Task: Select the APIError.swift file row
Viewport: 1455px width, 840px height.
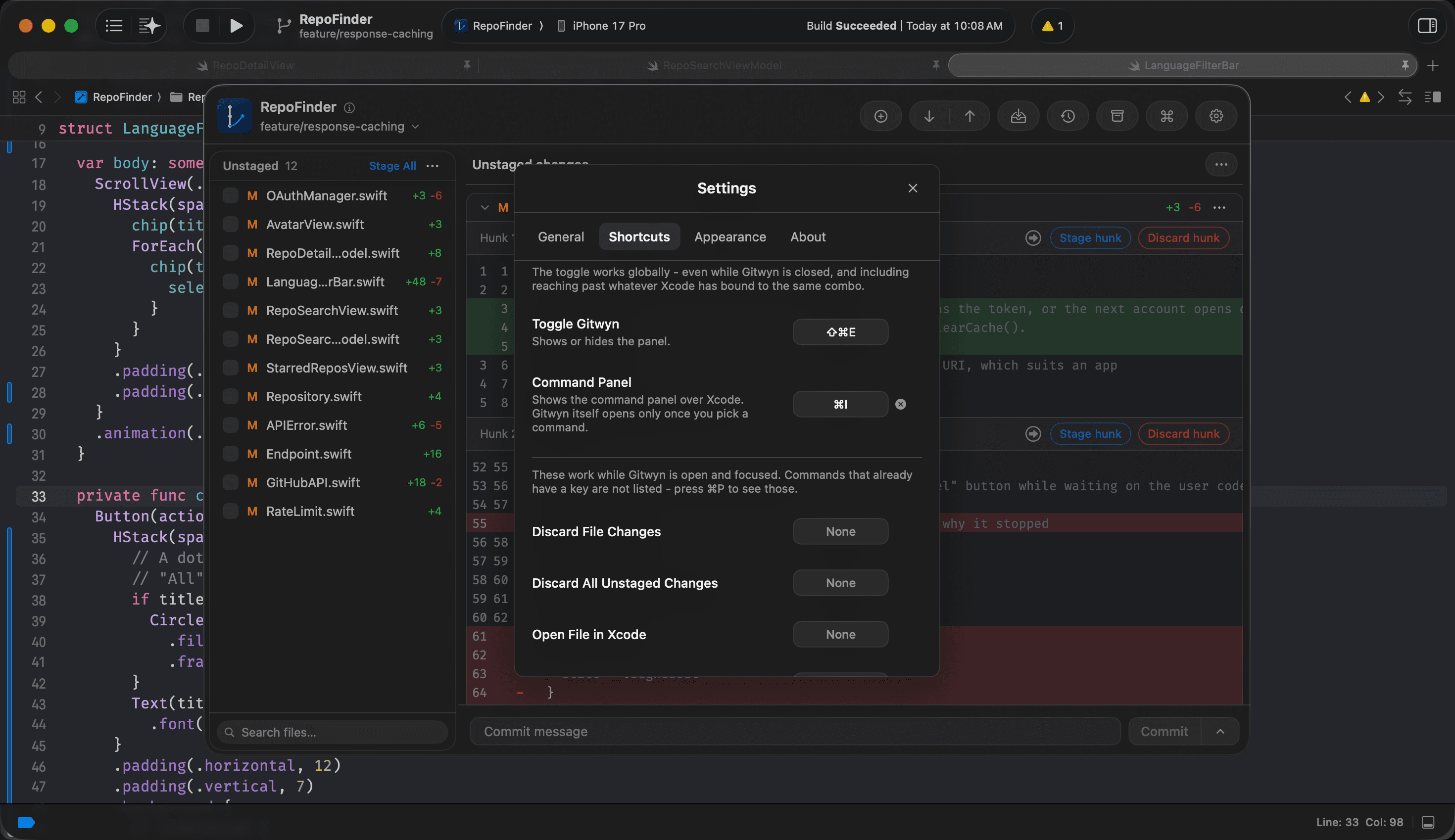Action: coord(333,425)
